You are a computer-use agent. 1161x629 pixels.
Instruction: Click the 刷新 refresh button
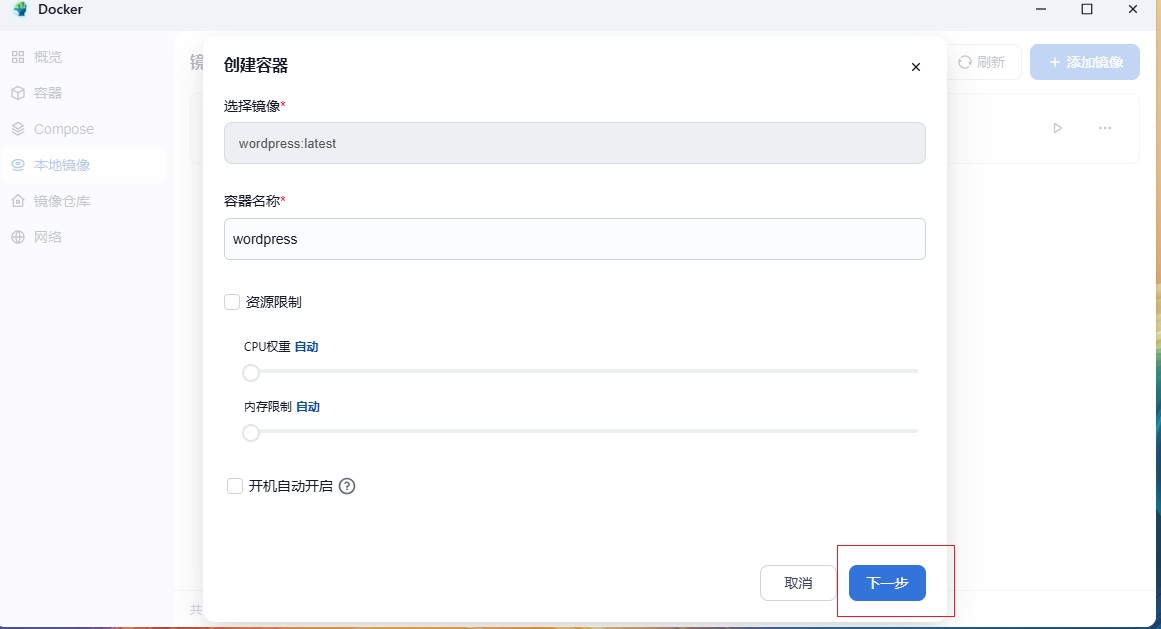[x=981, y=62]
